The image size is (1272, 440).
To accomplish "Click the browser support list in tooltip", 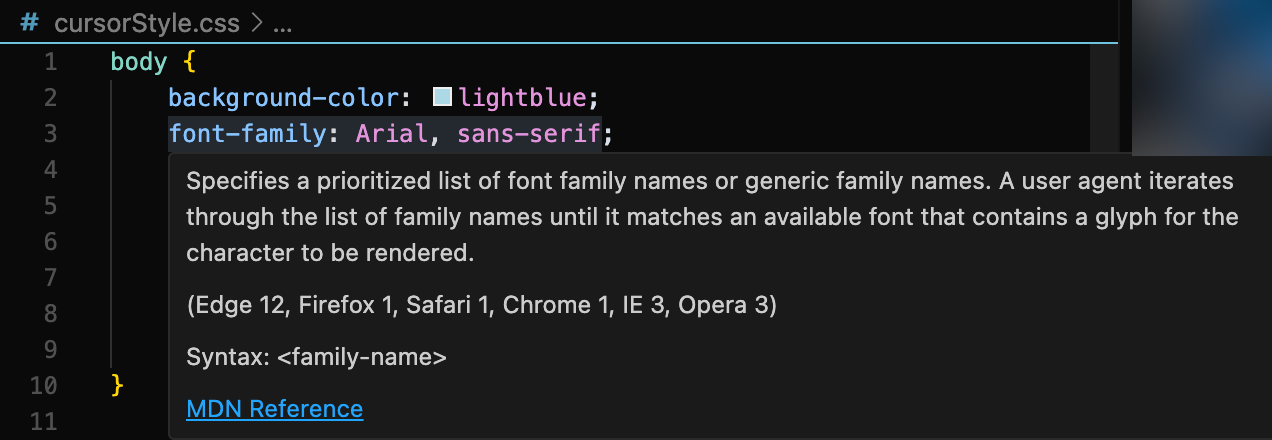I will 481,306.
